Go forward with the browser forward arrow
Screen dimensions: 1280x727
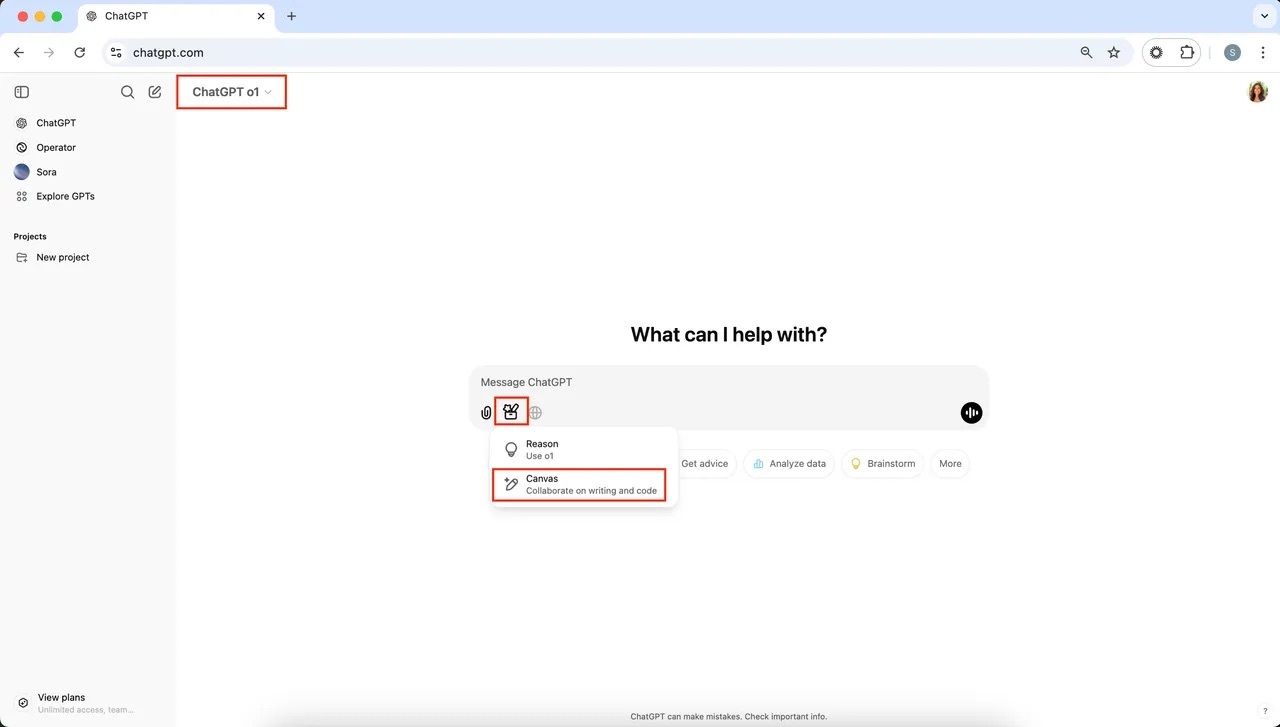pyautogui.click(x=49, y=53)
